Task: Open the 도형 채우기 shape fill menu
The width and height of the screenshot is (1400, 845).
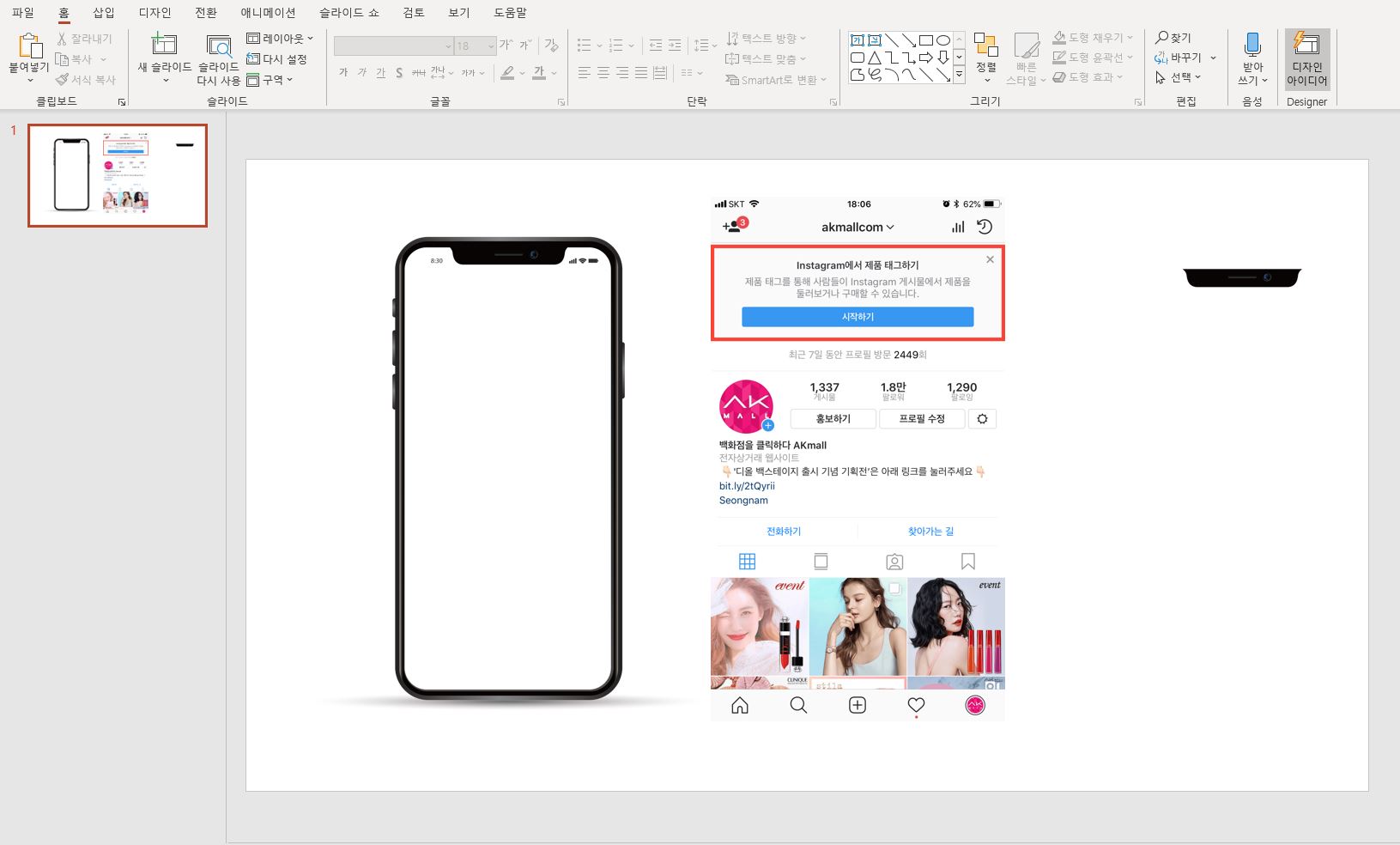Action: click(1093, 38)
